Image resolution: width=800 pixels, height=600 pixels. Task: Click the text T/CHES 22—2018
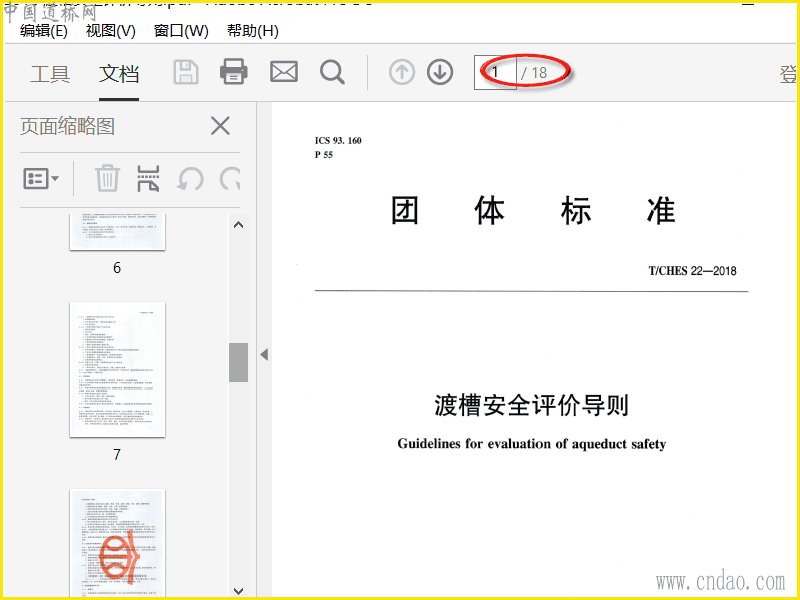[692, 271]
